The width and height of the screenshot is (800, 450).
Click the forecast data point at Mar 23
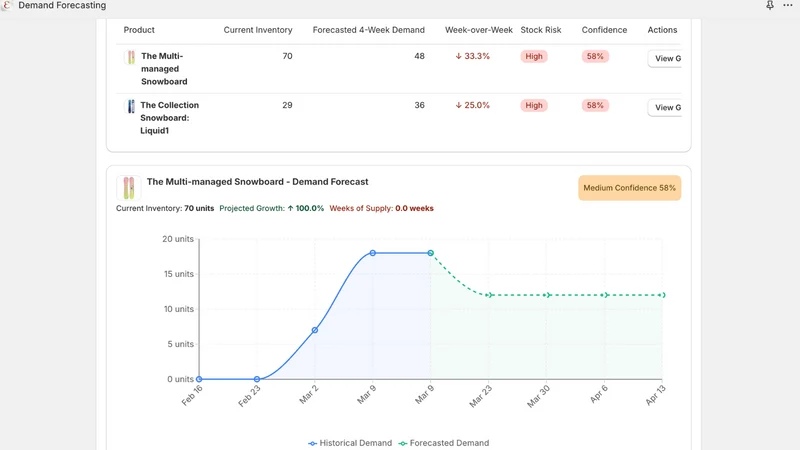tap(489, 295)
